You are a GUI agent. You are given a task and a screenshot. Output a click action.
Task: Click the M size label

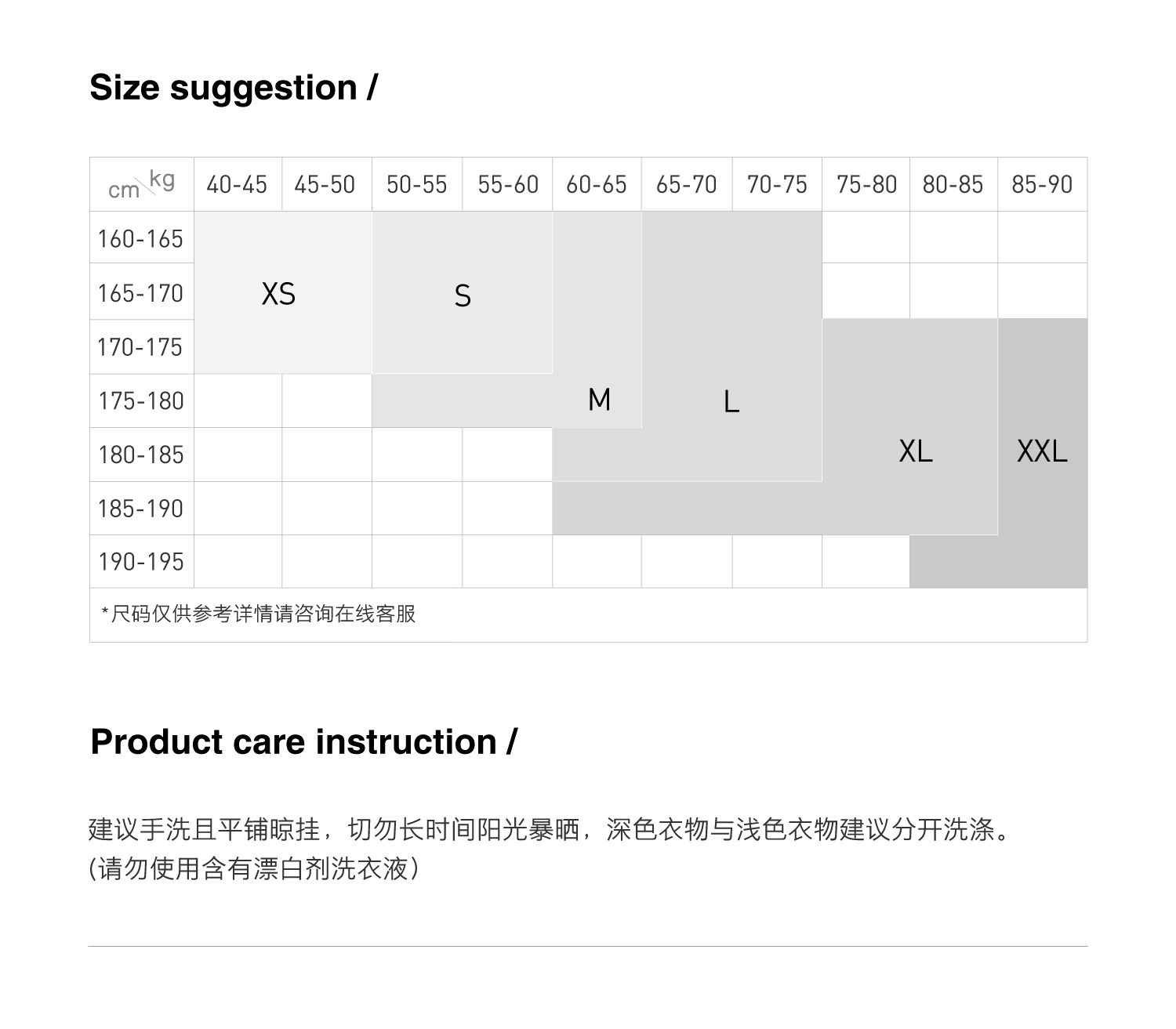tap(599, 400)
